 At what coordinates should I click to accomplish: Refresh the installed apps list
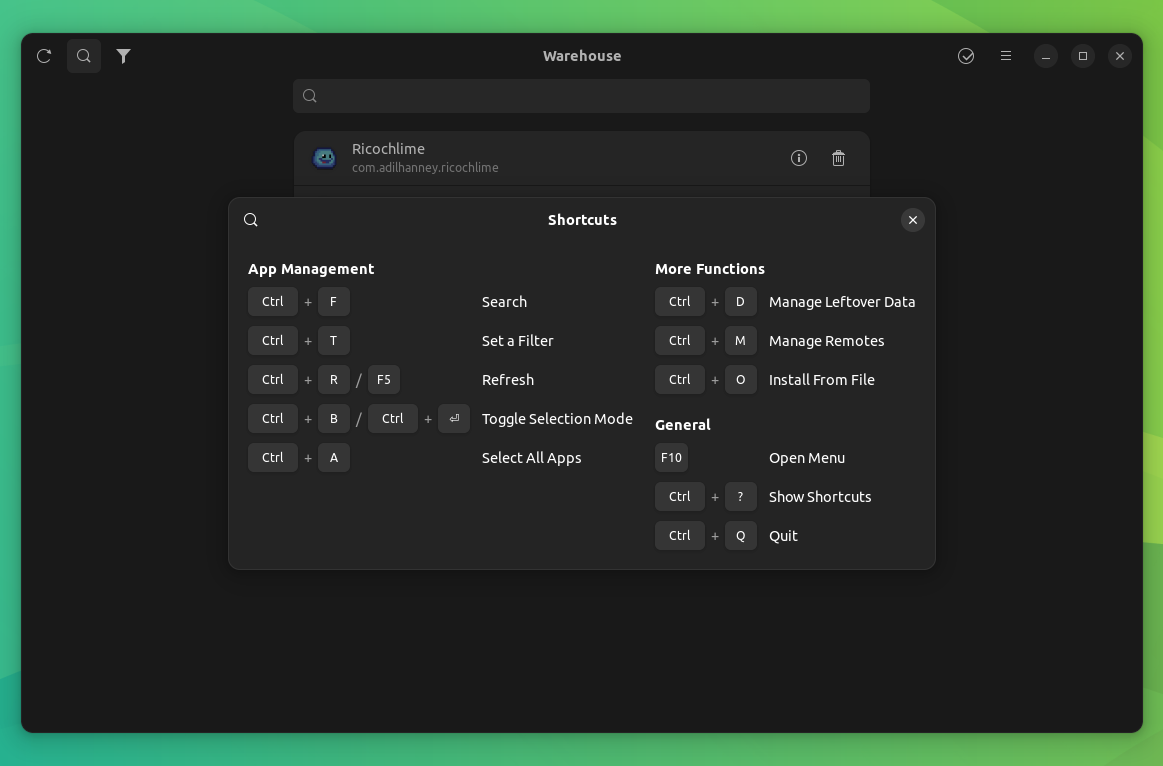[x=43, y=56]
